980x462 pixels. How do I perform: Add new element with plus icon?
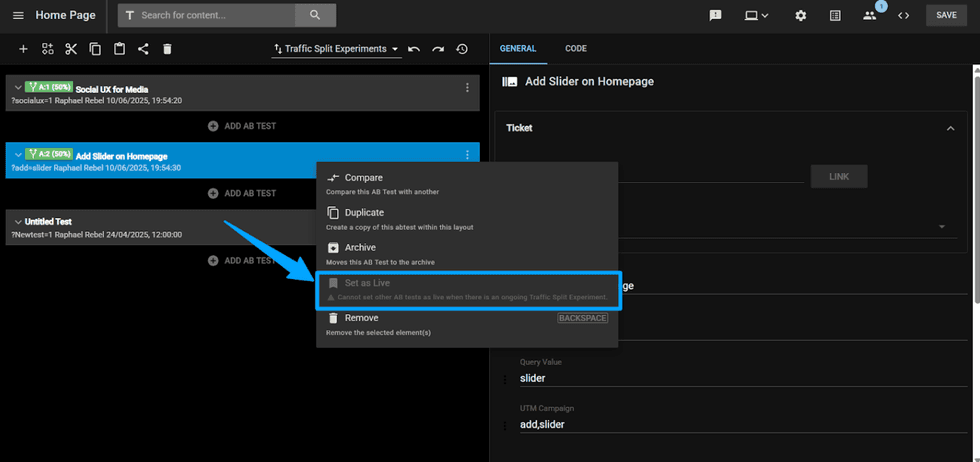click(x=23, y=49)
